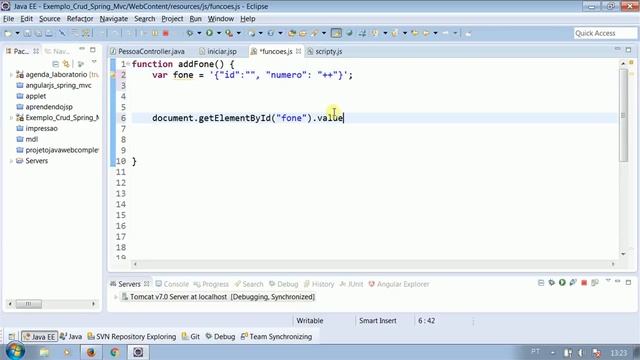Switch to the History view tab

tap(319, 284)
